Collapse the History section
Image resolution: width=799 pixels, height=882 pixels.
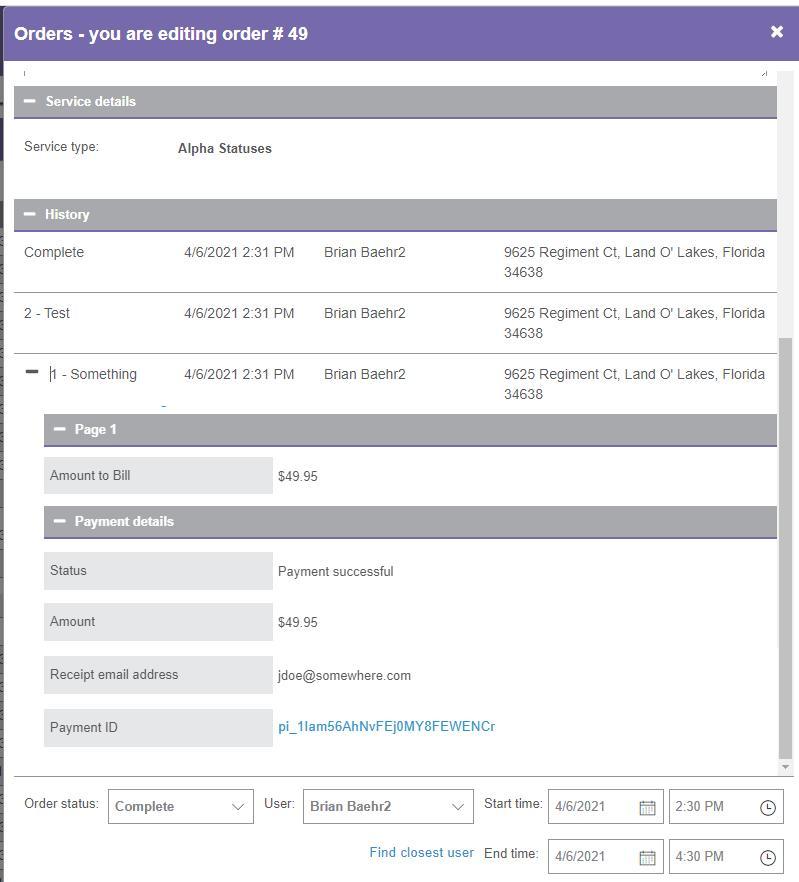point(30,214)
